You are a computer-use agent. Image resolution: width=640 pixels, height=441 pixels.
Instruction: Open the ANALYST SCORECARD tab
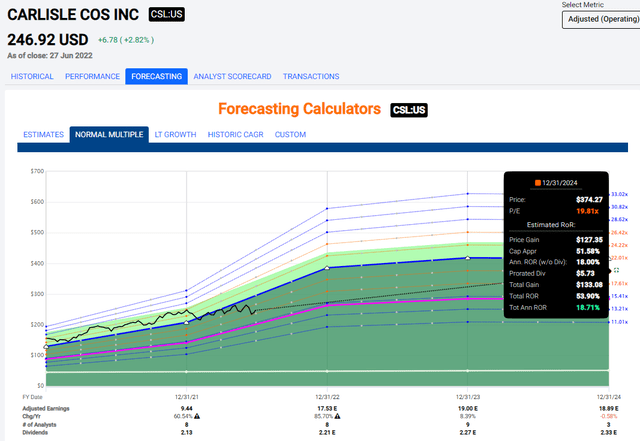pyautogui.click(x=232, y=76)
